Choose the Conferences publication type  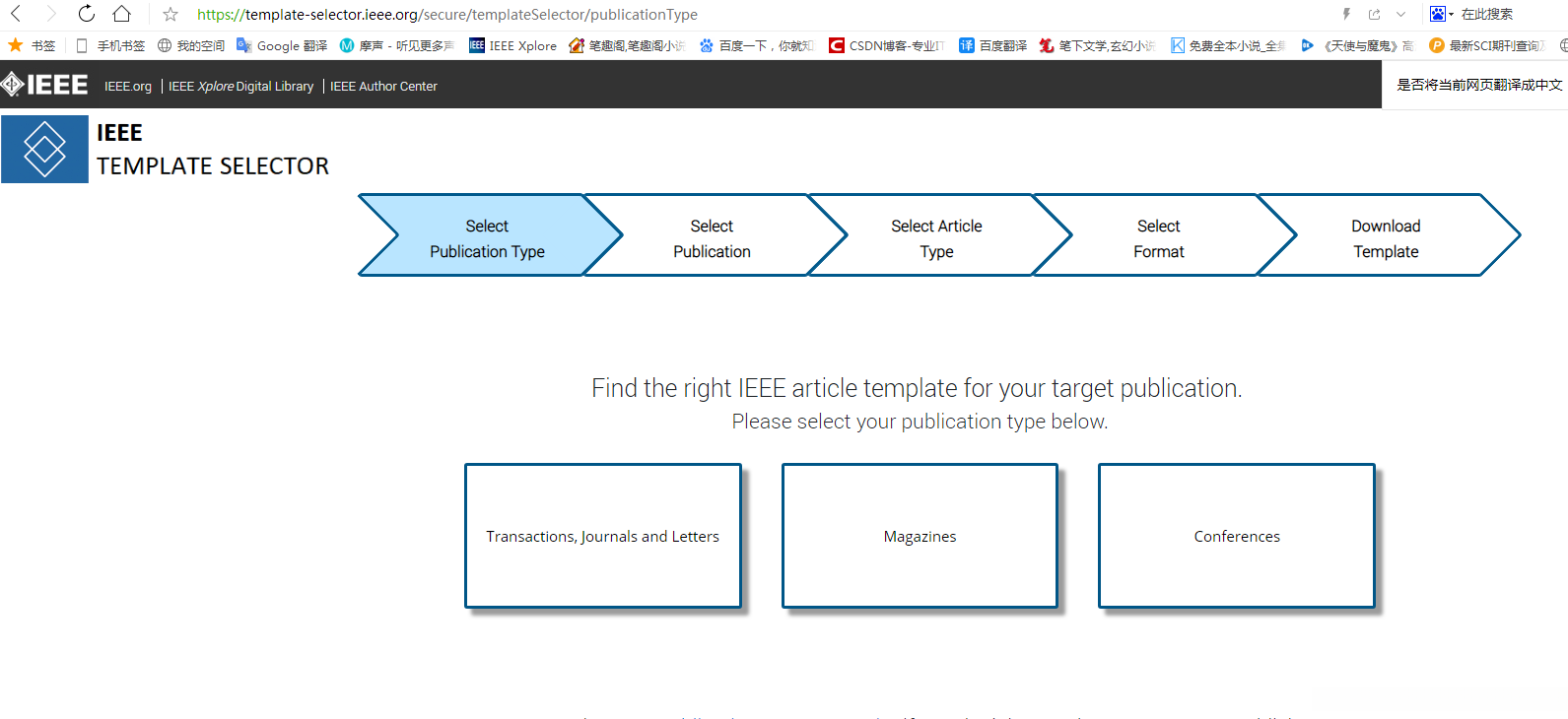[1237, 536]
